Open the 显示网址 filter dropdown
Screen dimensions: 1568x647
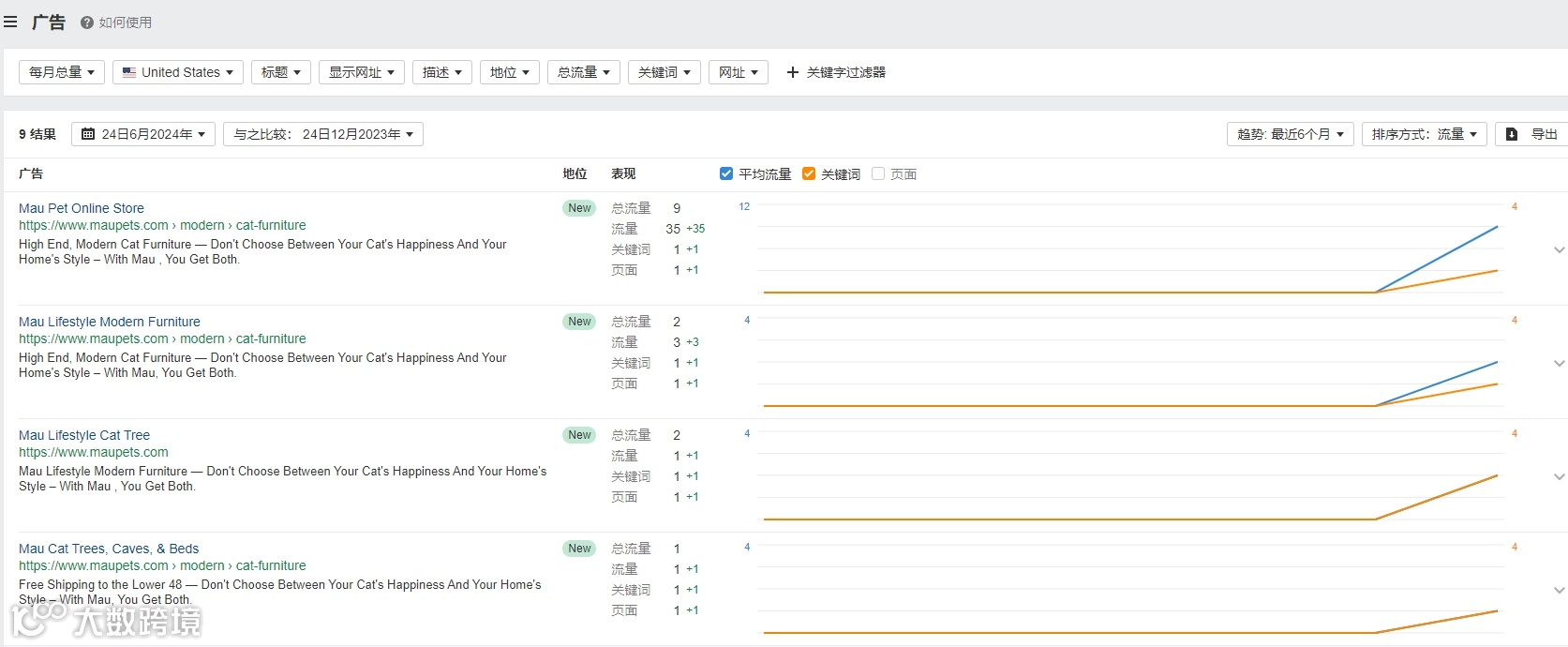point(362,72)
